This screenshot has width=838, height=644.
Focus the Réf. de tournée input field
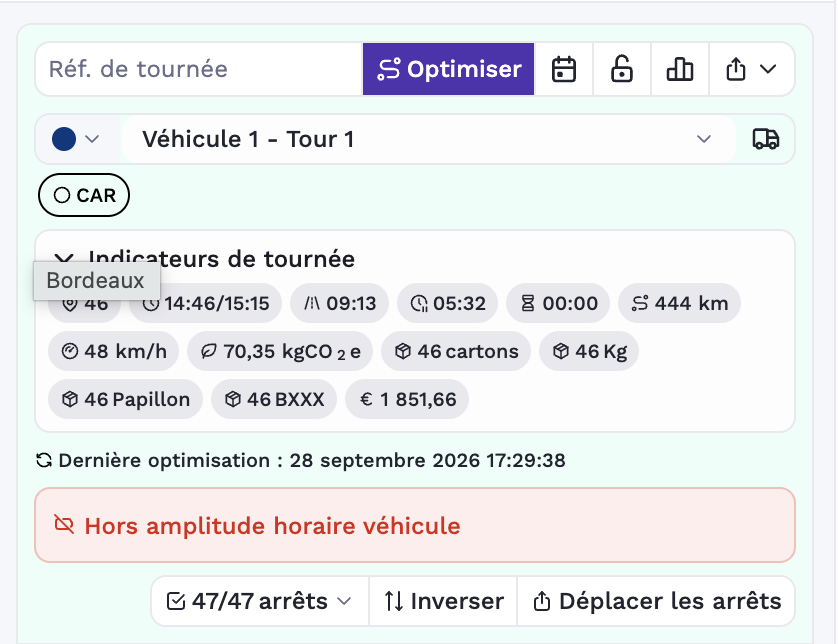tap(199, 69)
